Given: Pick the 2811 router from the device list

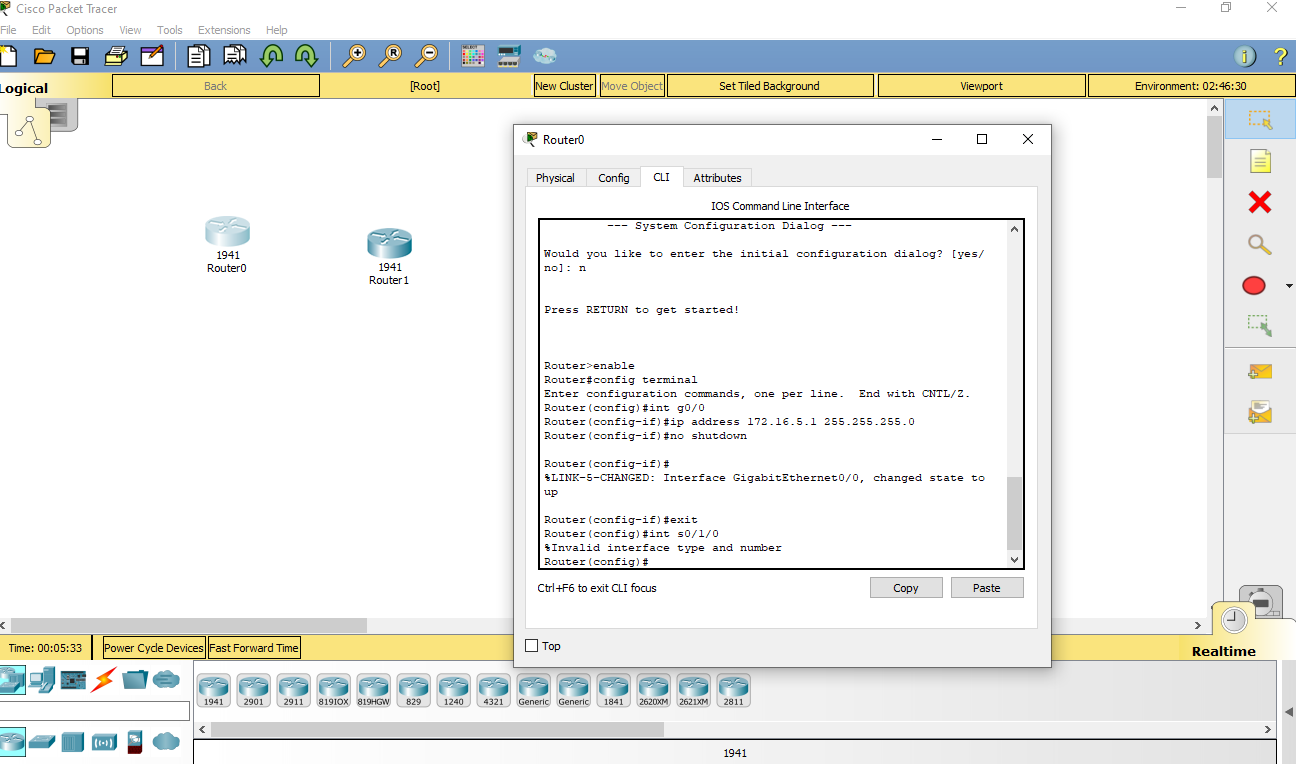Looking at the screenshot, I should (x=734, y=690).
